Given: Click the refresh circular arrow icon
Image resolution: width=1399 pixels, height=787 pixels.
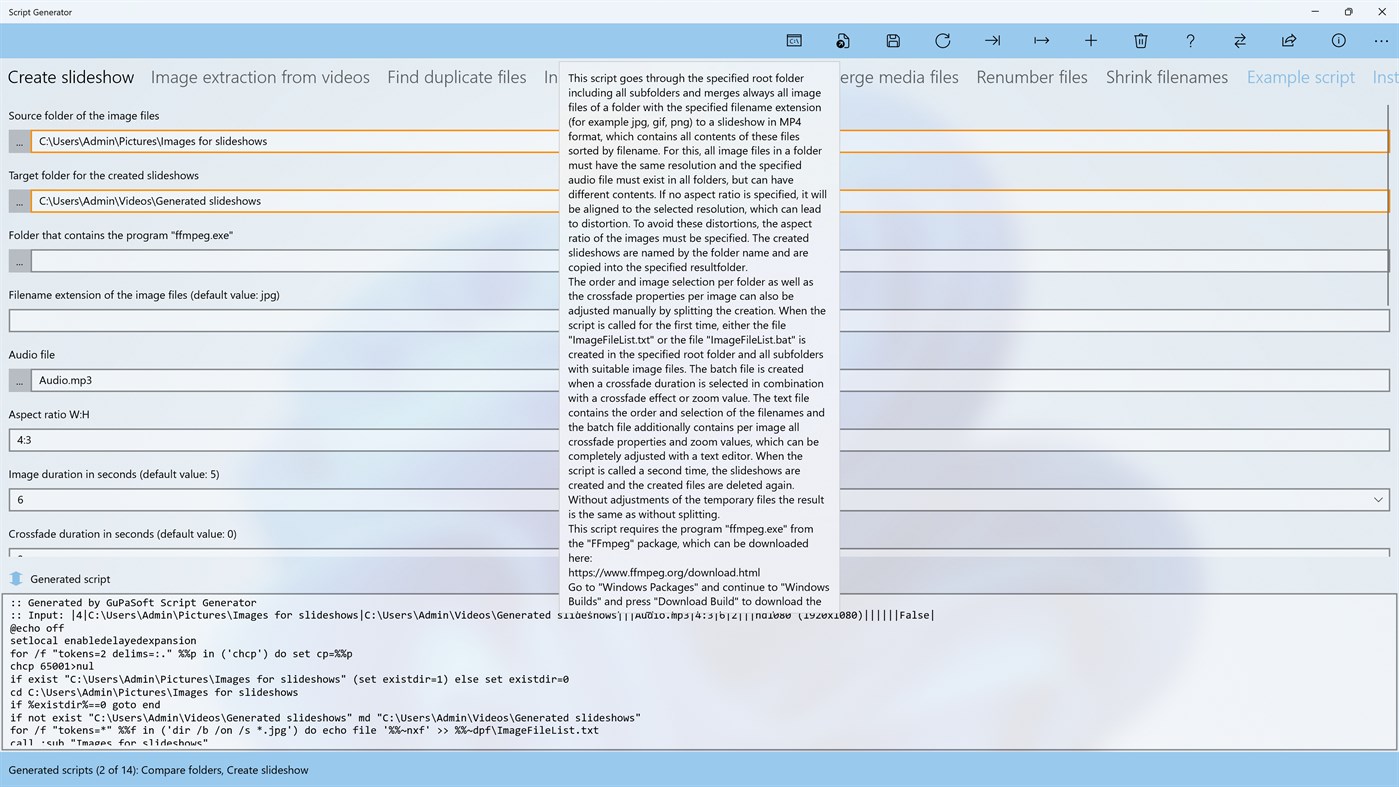Looking at the screenshot, I should click(x=942, y=41).
